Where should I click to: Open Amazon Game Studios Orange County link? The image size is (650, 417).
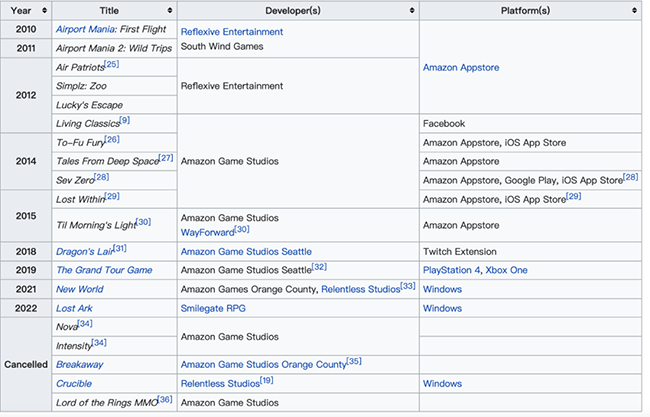click(263, 364)
